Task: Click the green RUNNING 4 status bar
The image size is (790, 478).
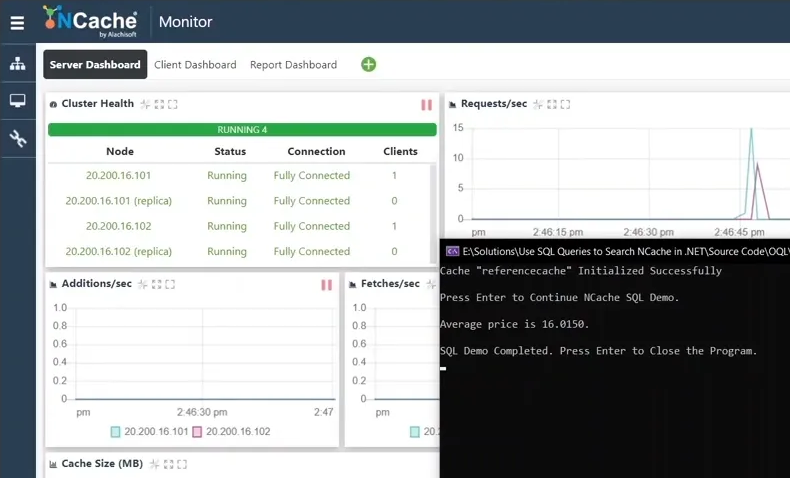Action: [242, 129]
